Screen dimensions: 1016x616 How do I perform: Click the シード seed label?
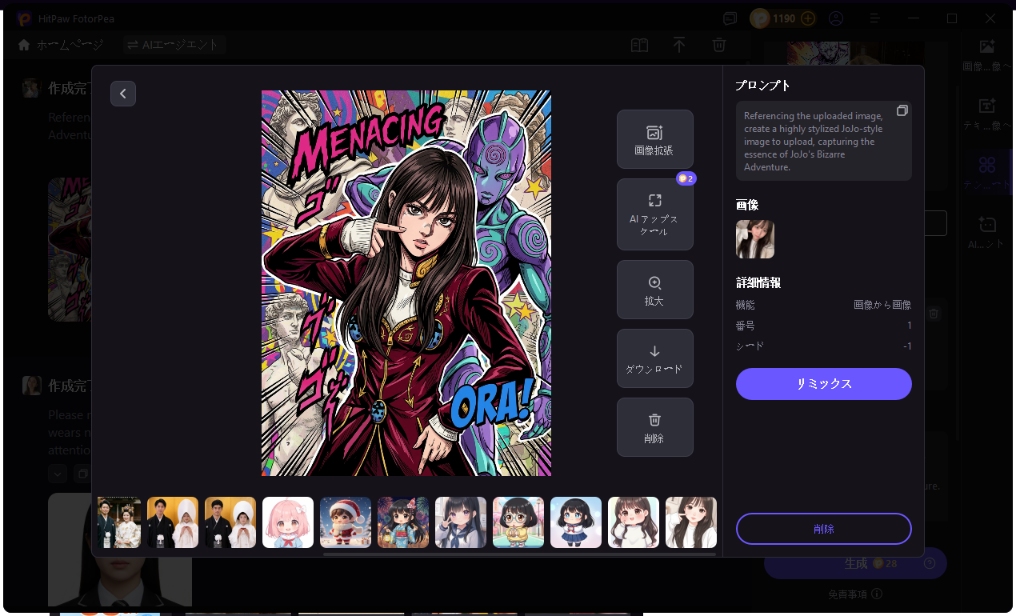coord(750,346)
